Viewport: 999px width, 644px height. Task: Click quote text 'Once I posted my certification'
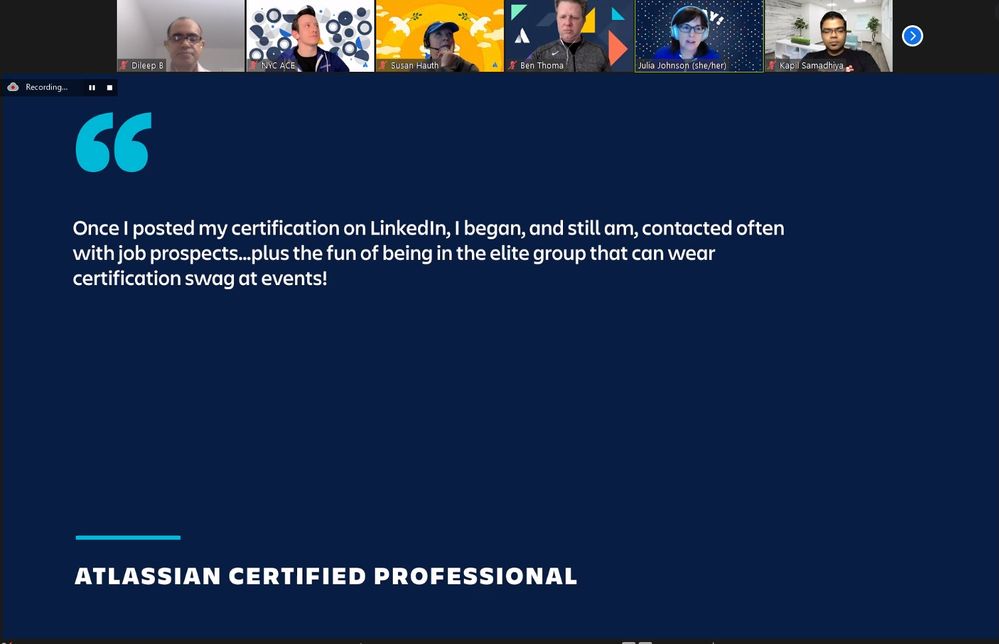206,228
